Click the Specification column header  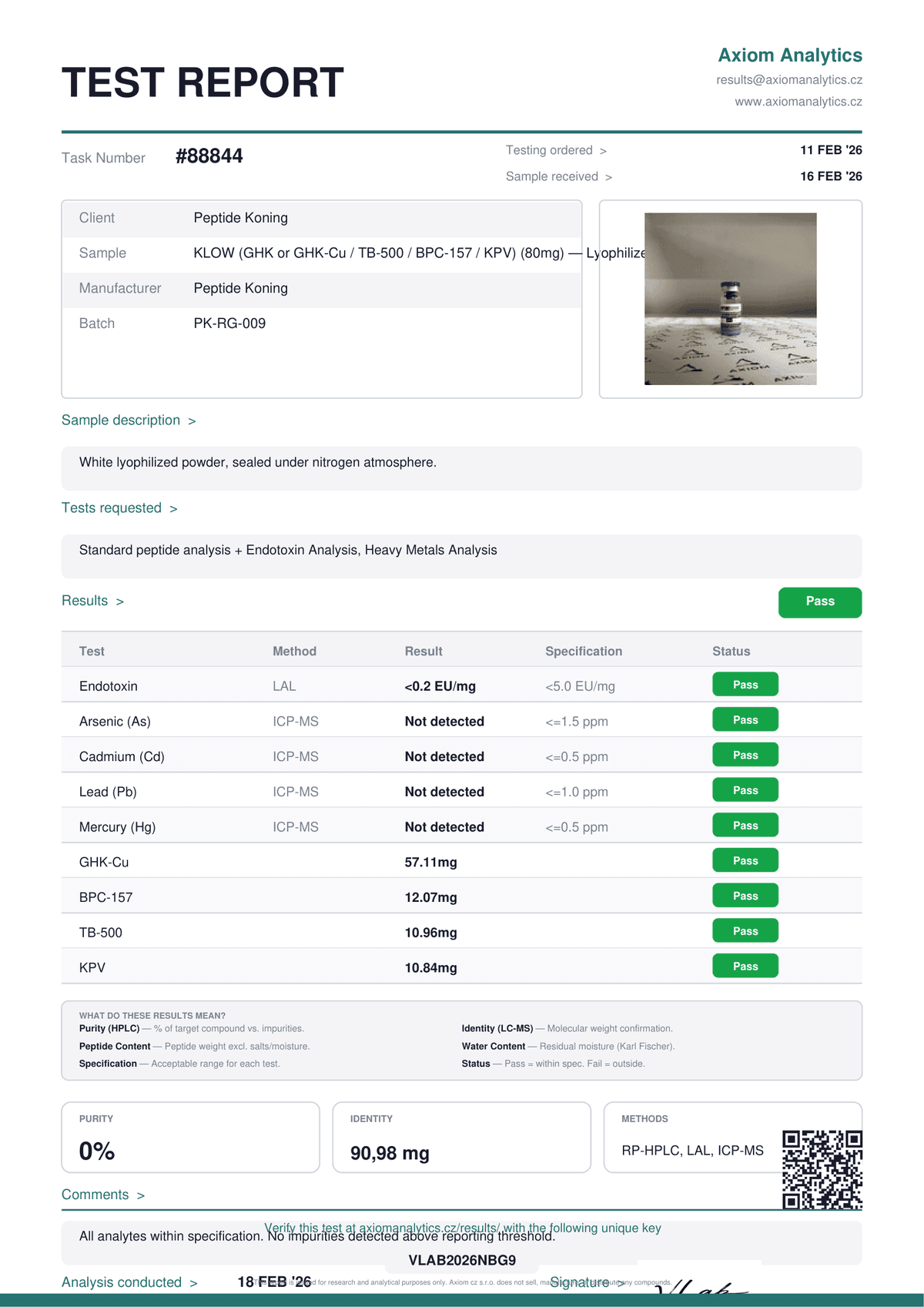[584, 652]
